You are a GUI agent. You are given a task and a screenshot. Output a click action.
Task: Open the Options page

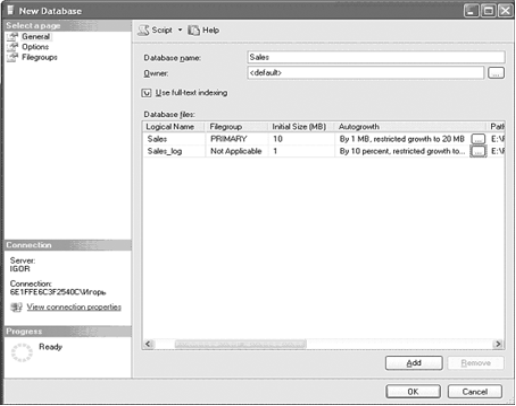(35, 47)
